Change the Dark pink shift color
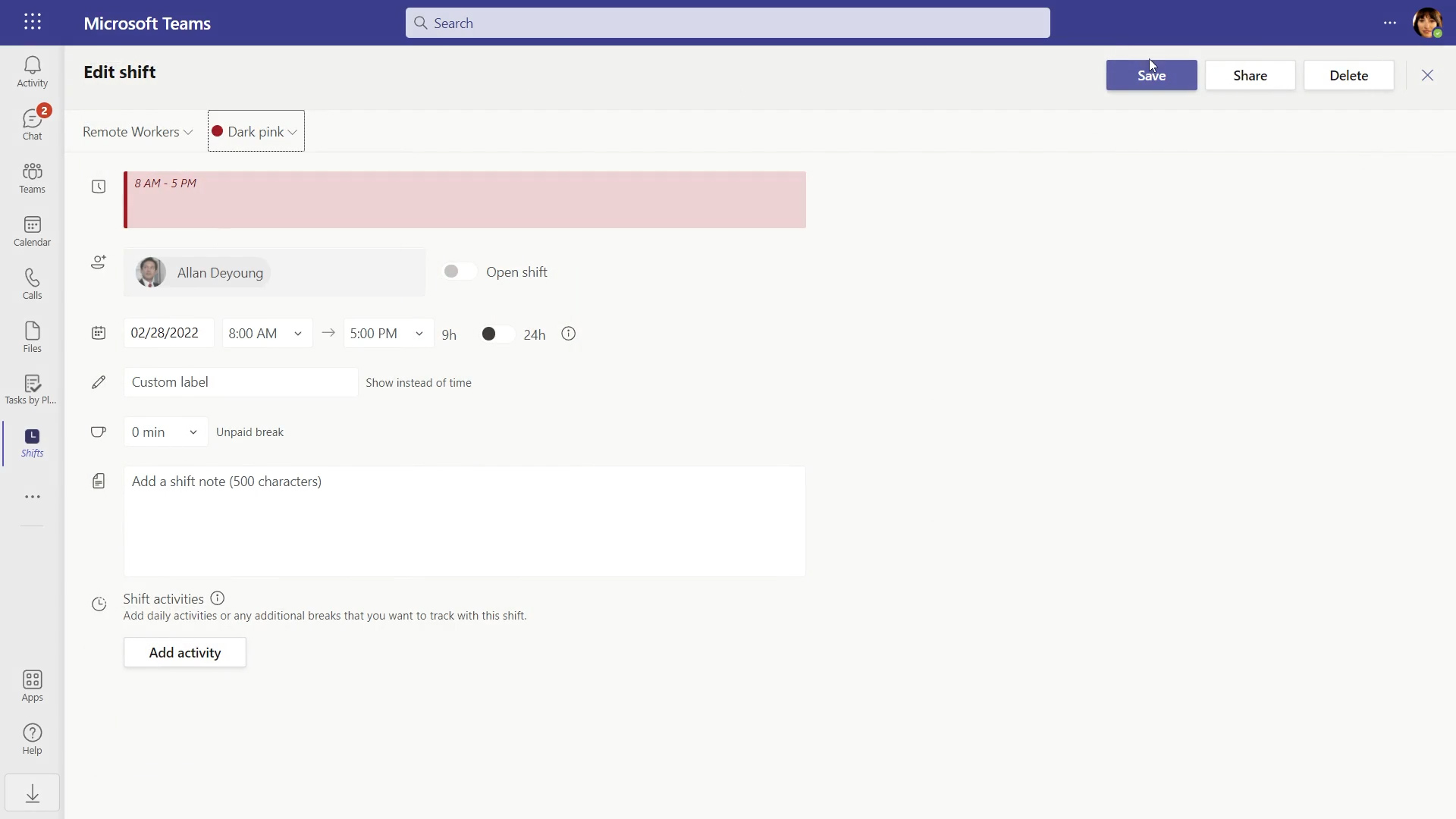This screenshot has height=819, width=1456. 255,130
